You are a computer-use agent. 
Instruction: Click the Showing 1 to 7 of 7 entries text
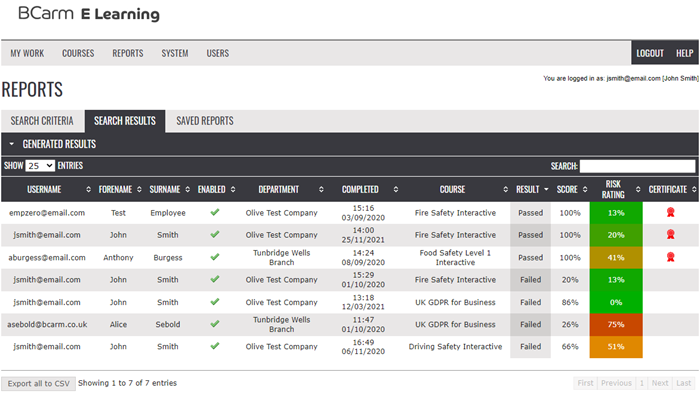127,383
